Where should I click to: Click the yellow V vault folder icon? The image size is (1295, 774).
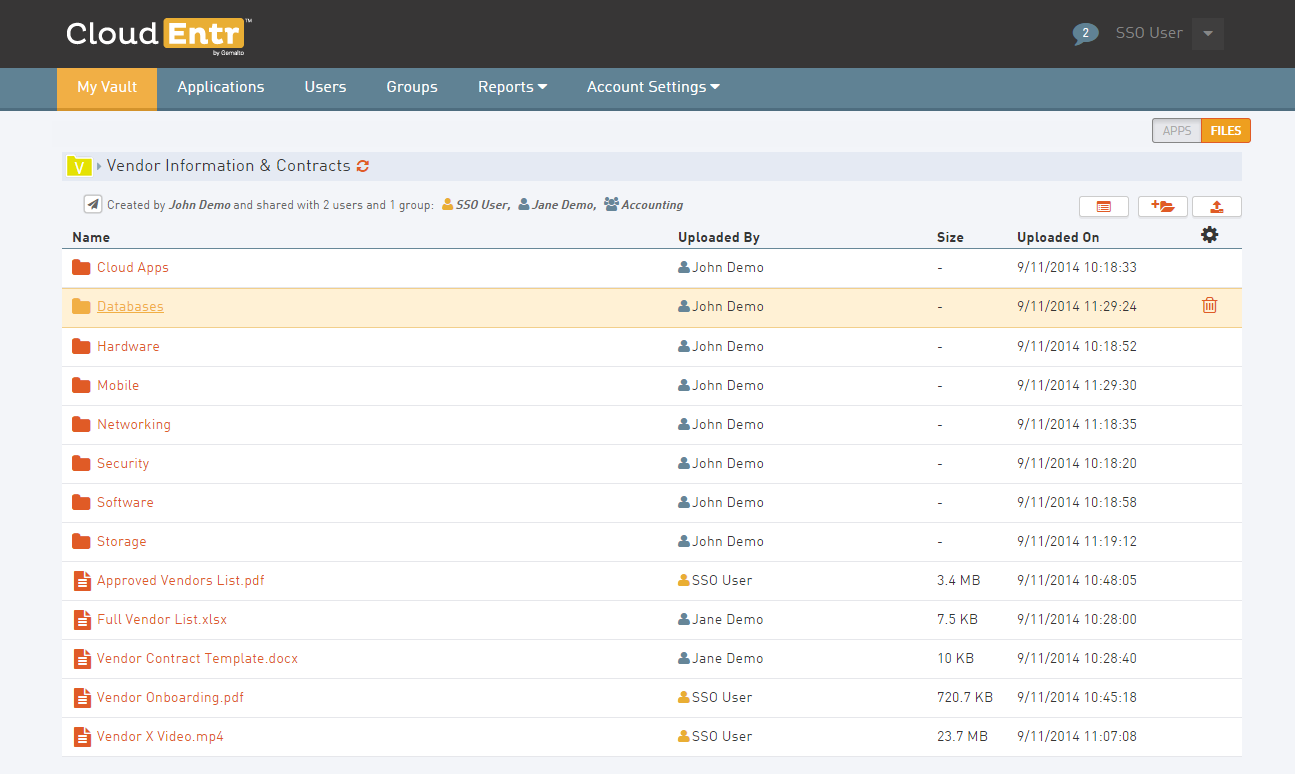coord(79,166)
